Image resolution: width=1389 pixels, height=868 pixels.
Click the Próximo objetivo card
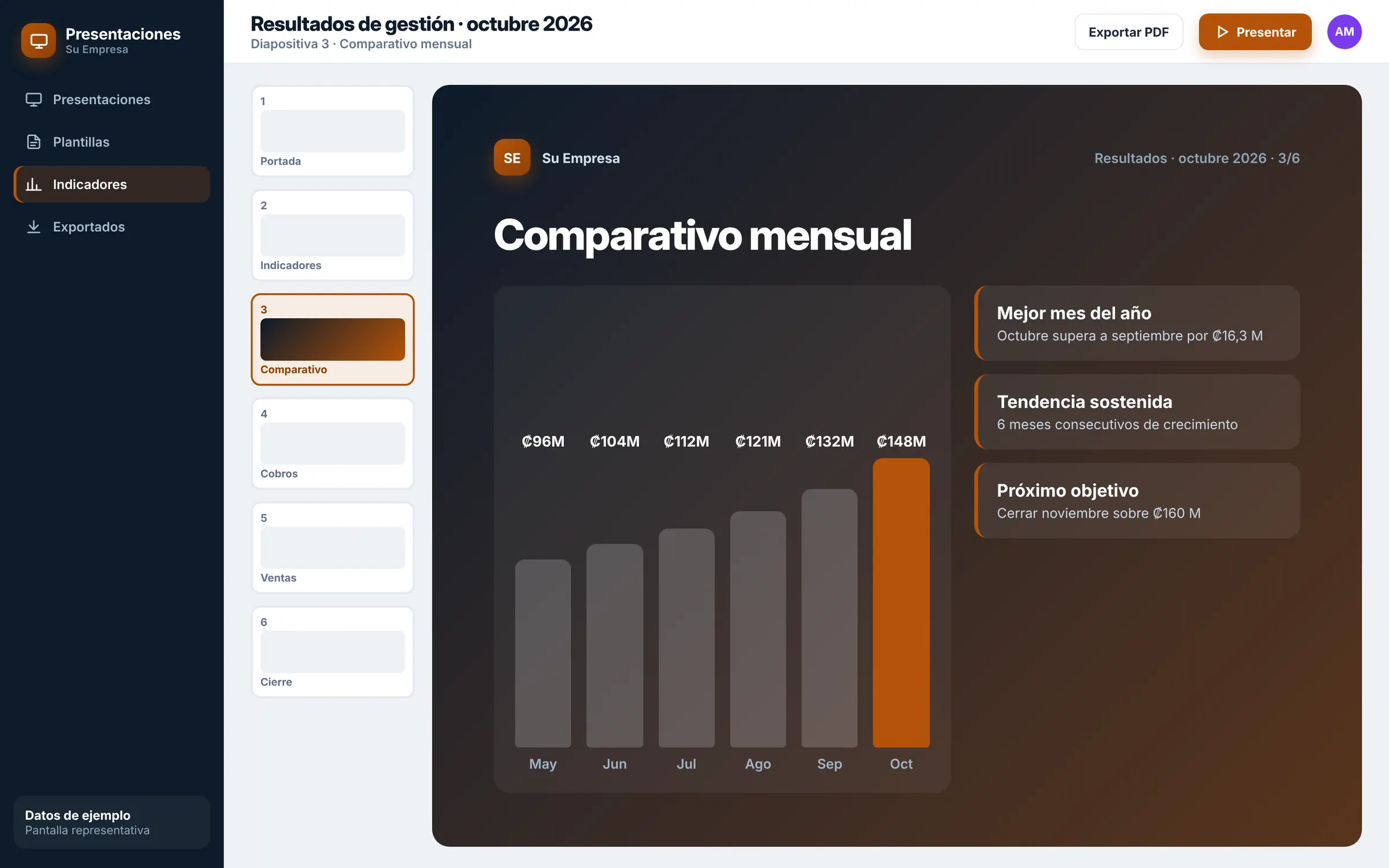tap(1137, 501)
